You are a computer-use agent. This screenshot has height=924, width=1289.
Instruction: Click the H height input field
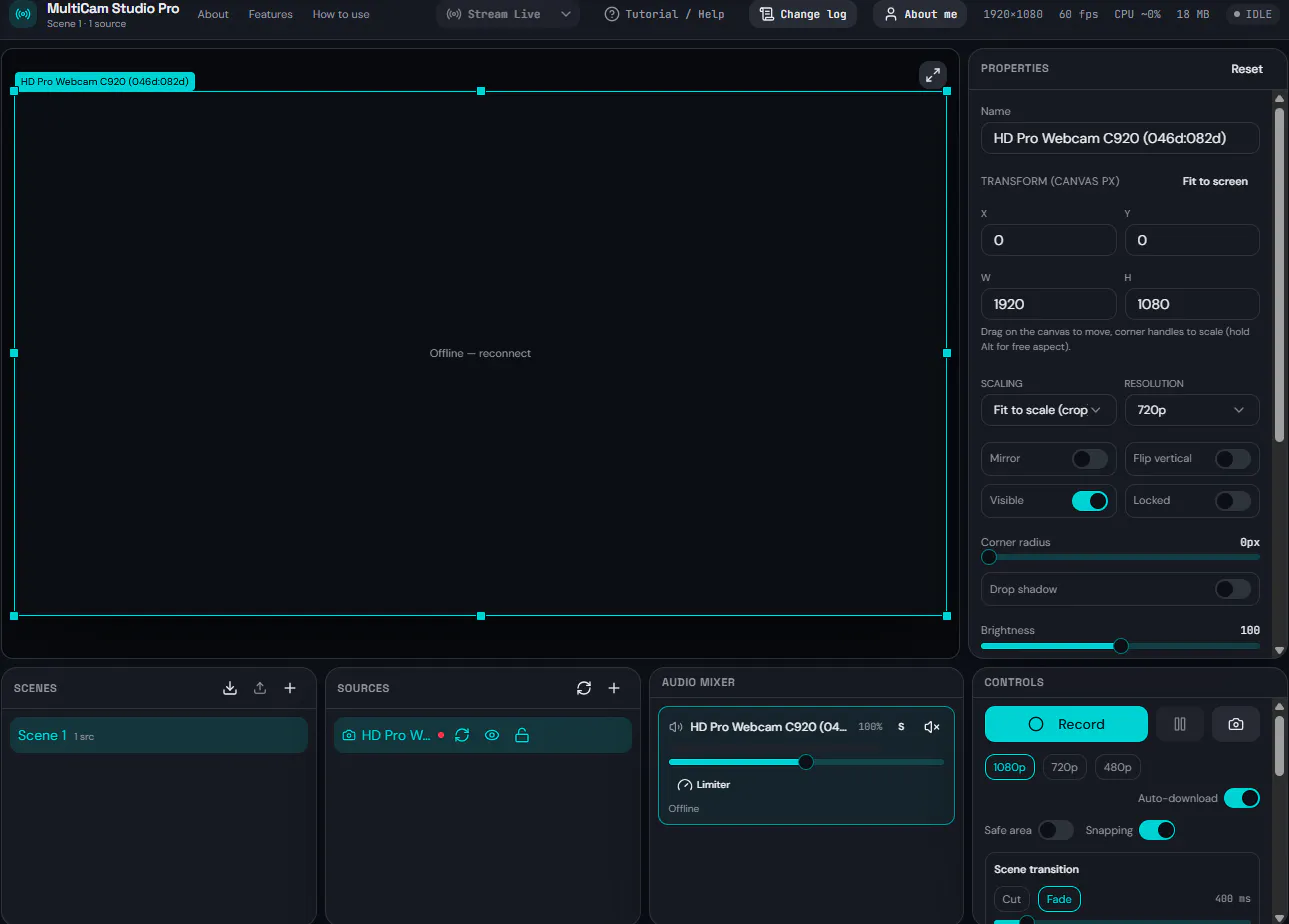pos(1192,304)
